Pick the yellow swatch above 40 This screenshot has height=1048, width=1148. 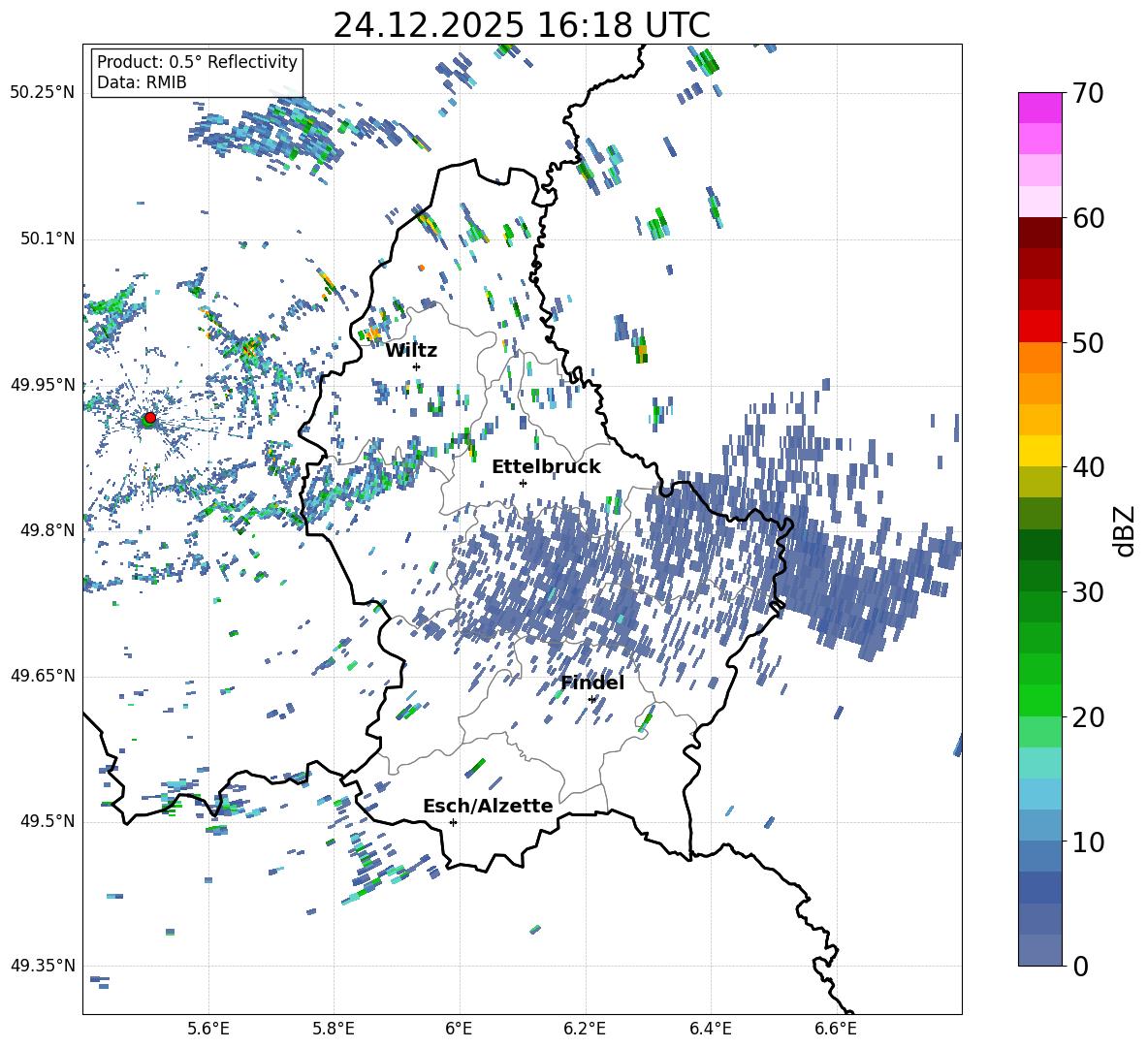coord(1039,452)
